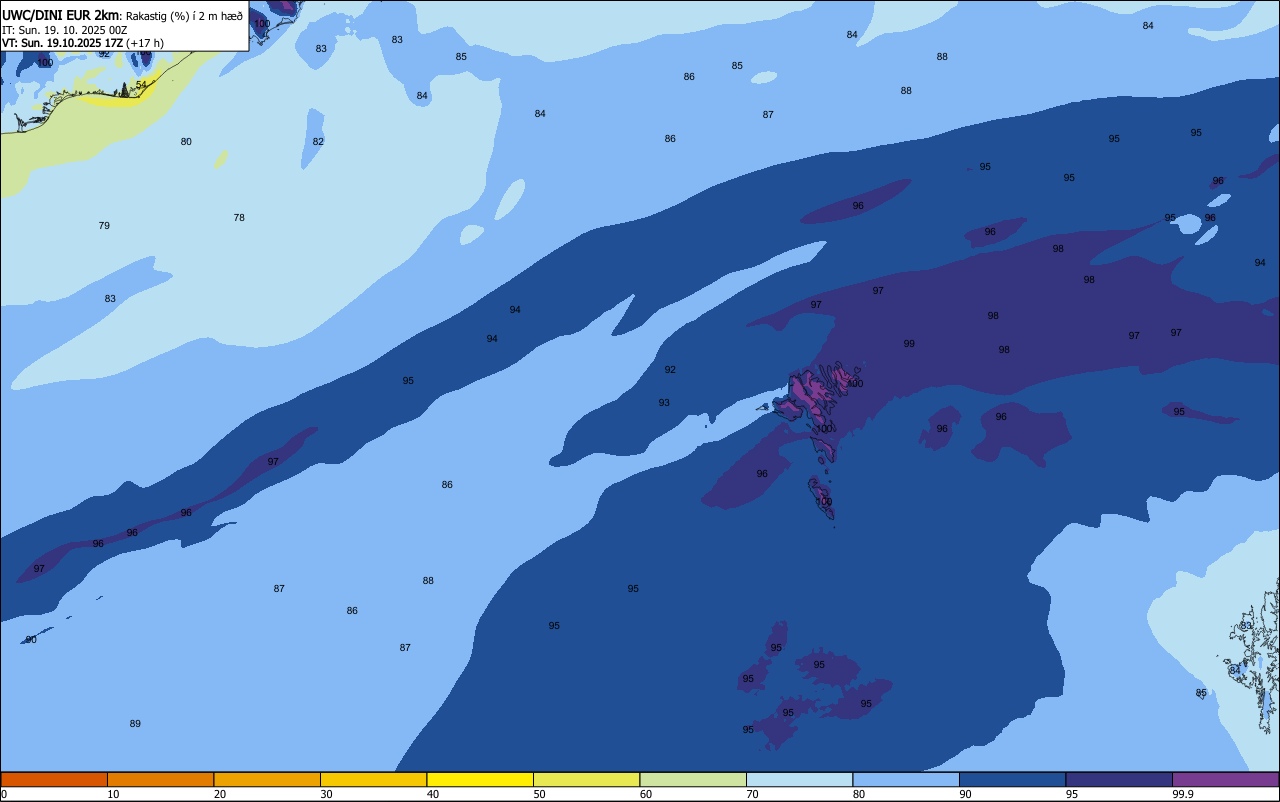Select the light blue 80–90 scale segment
This screenshot has height=802, width=1280.
pos(906,779)
